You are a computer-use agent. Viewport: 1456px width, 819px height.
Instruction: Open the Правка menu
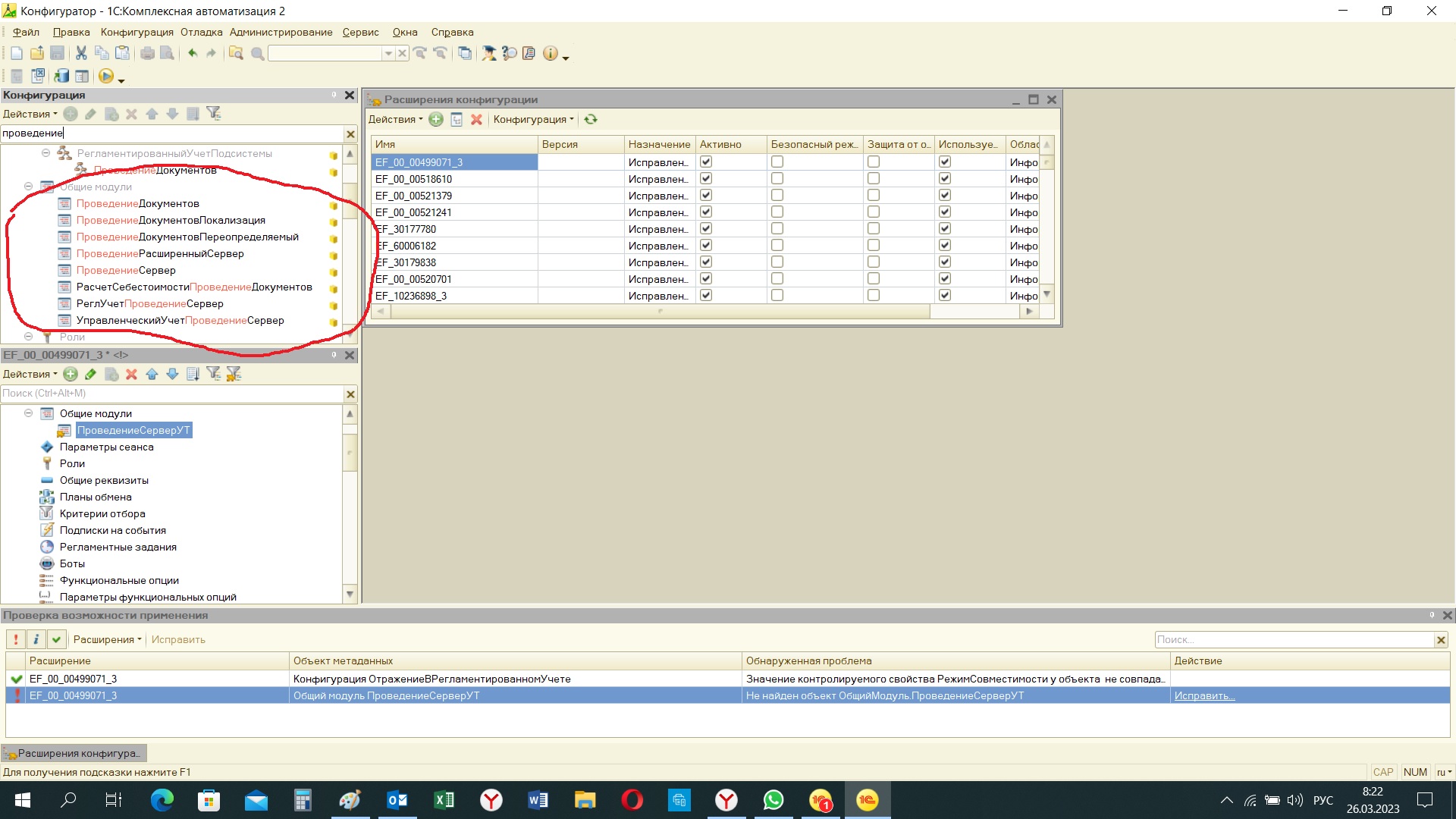(x=71, y=32)
